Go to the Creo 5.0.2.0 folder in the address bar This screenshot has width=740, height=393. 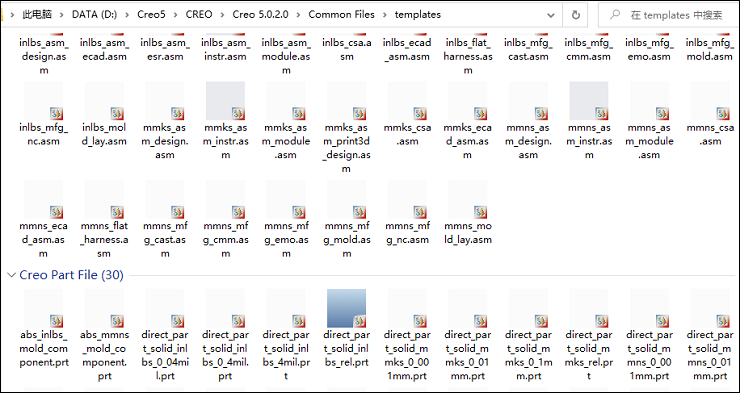[x=260, y=15]
